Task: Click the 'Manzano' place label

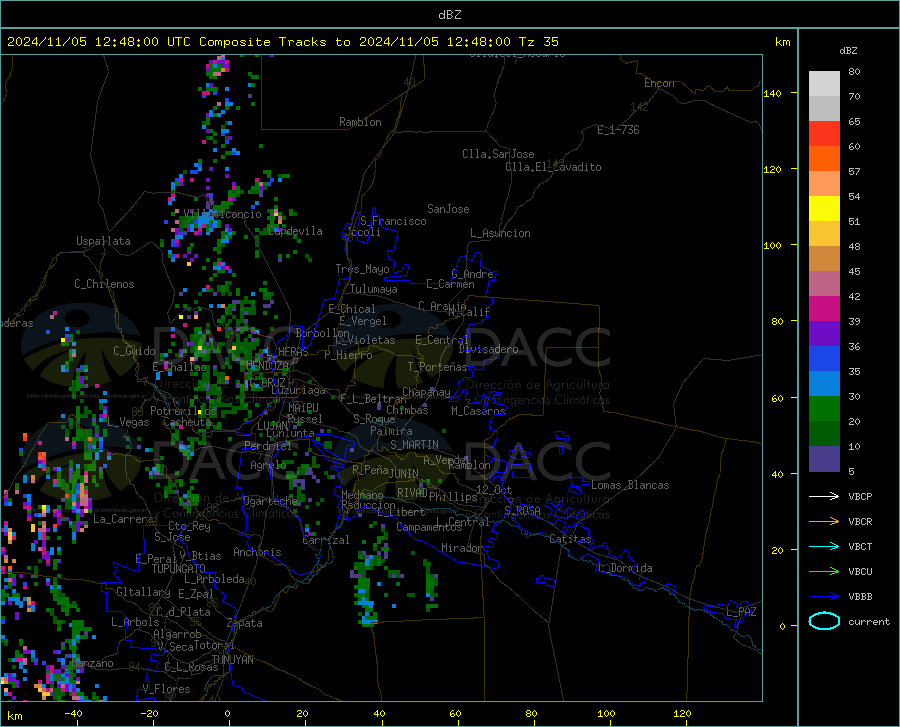Action: click(92, 663)
